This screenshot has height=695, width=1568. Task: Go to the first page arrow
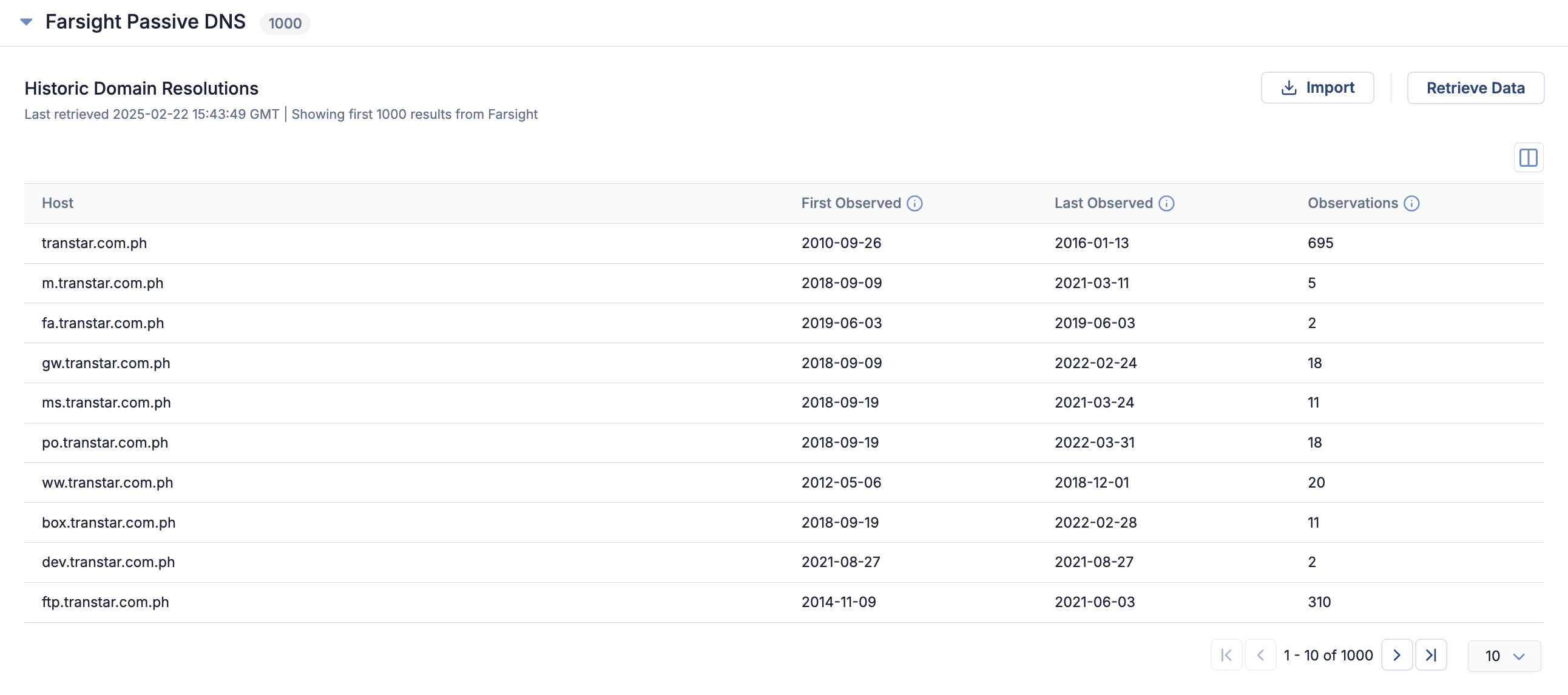point(1226,655)
